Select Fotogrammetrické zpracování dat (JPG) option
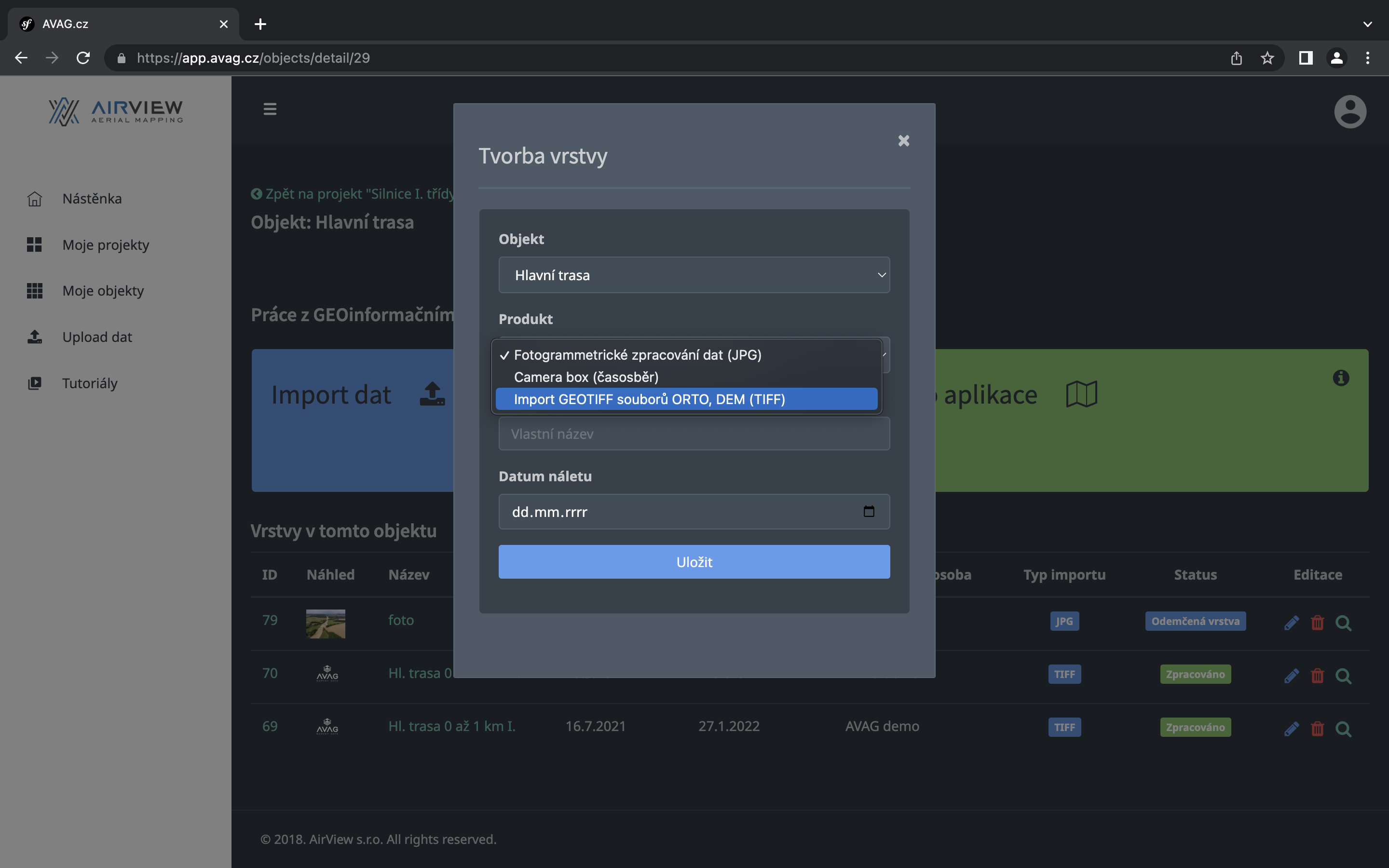The image size is (1389, 868). tap(637, 355)
